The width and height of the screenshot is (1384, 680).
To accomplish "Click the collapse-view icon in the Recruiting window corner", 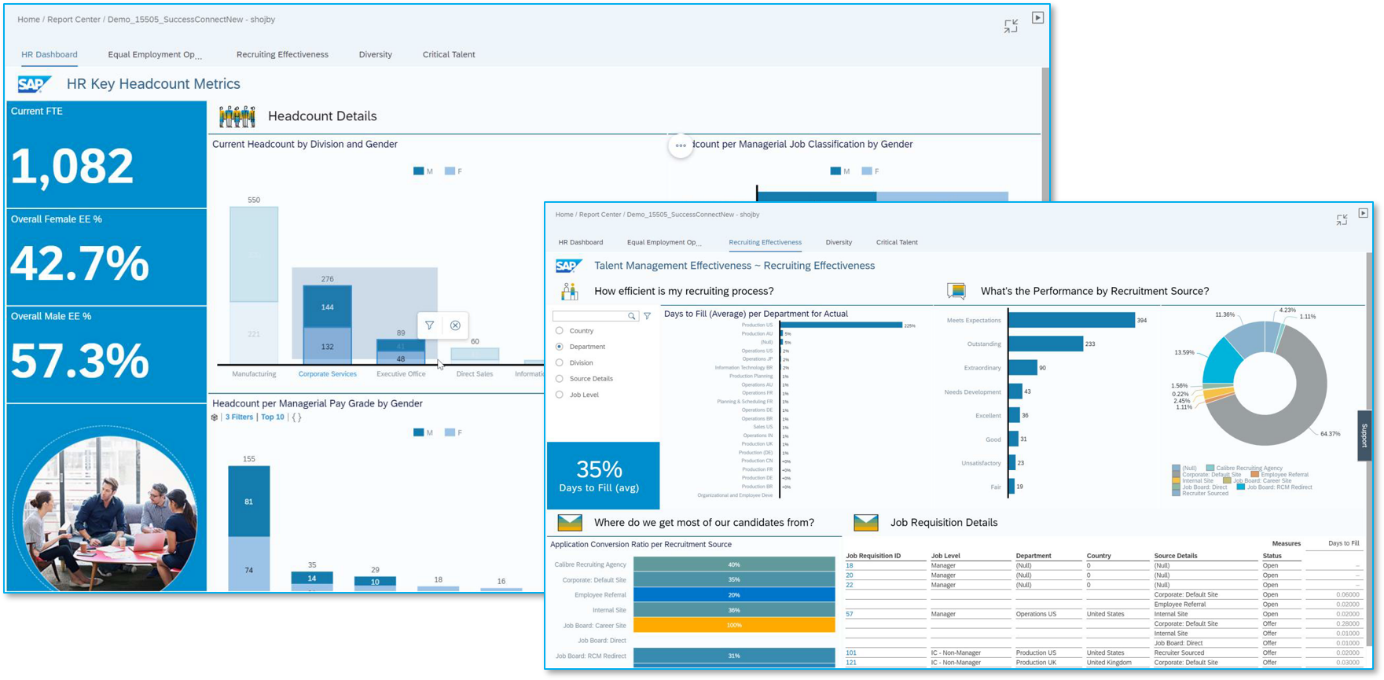I will [1340, 218].
